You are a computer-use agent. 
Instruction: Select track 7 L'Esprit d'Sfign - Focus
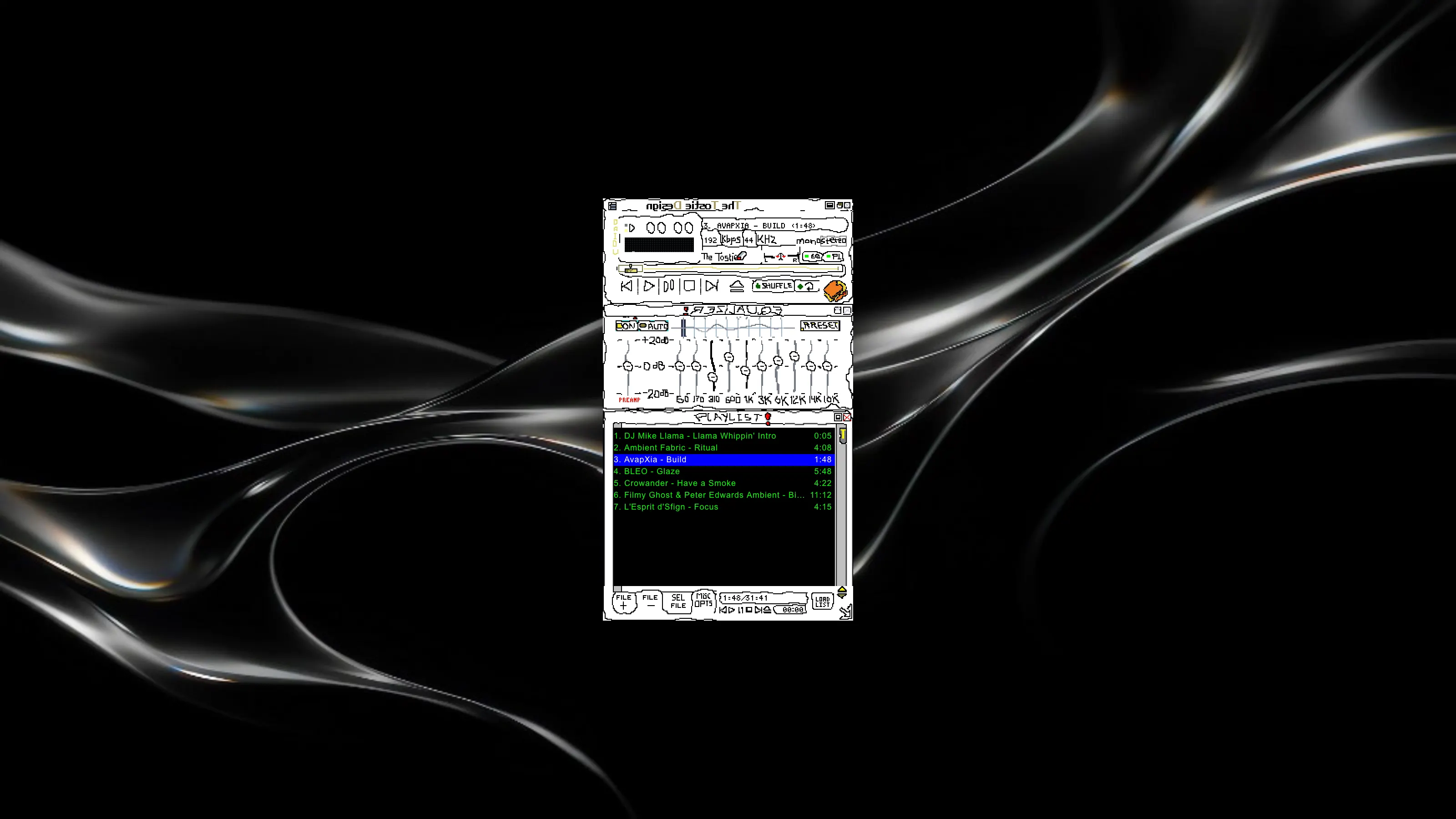[x=723, y=507]
